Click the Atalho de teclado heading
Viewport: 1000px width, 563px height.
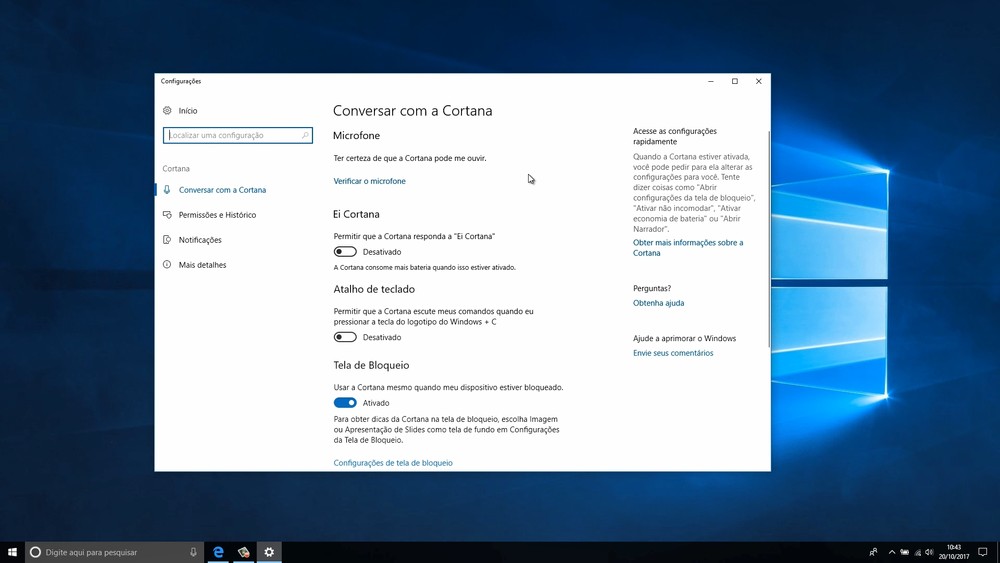coord(374,289)
